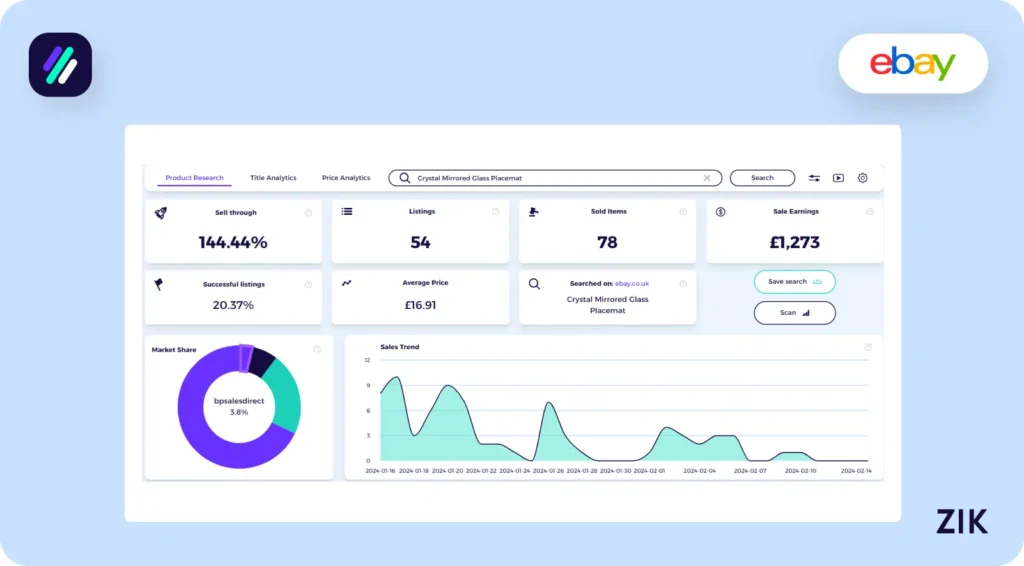Click the Save search button
Screen dimensions: 1024x566
[794, 282]
